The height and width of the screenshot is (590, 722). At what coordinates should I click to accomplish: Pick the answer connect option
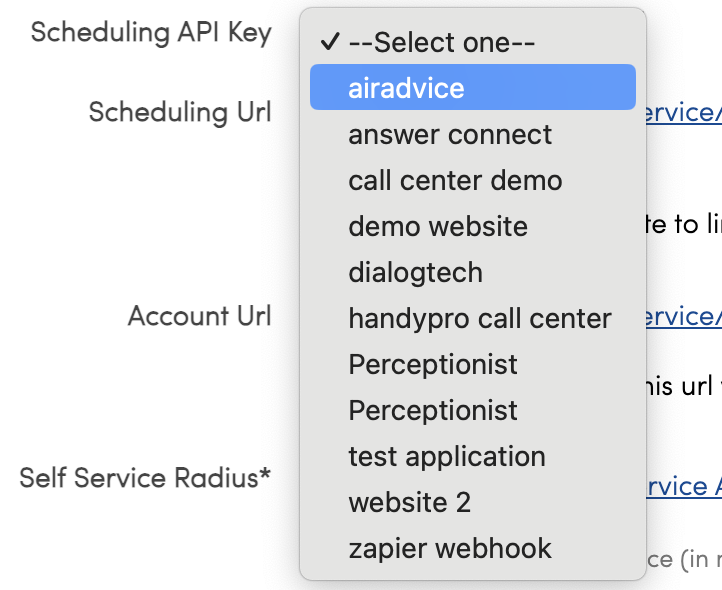[450, 135]
